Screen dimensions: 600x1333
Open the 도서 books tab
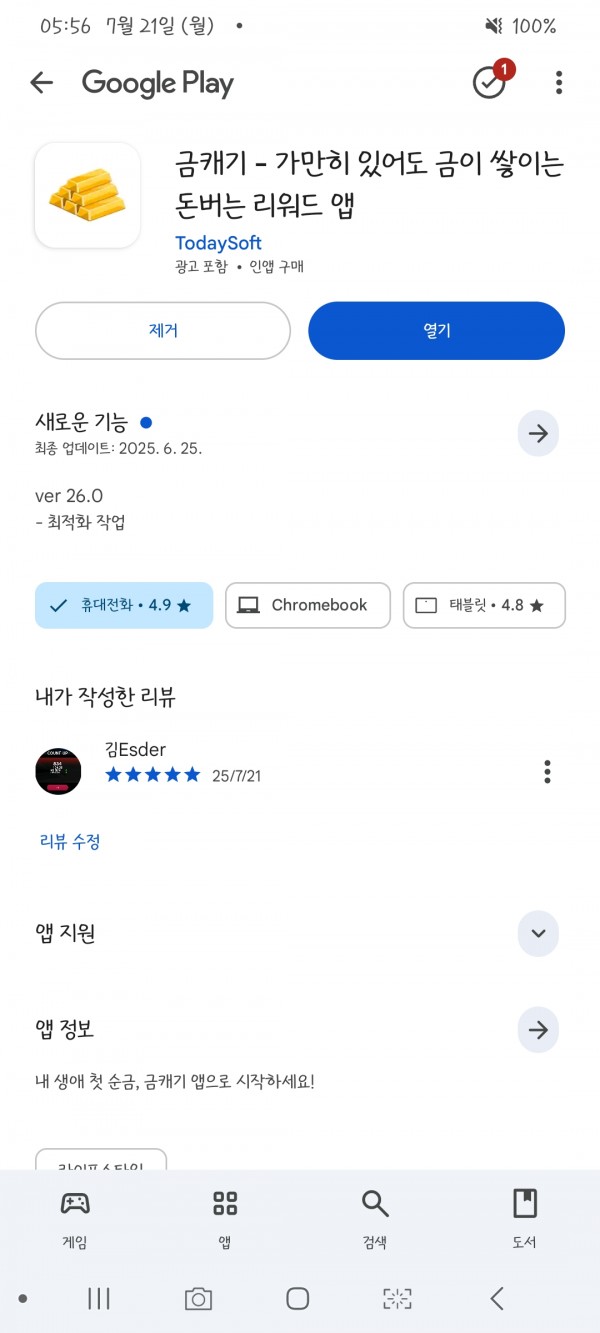[x=524, y=1220]
